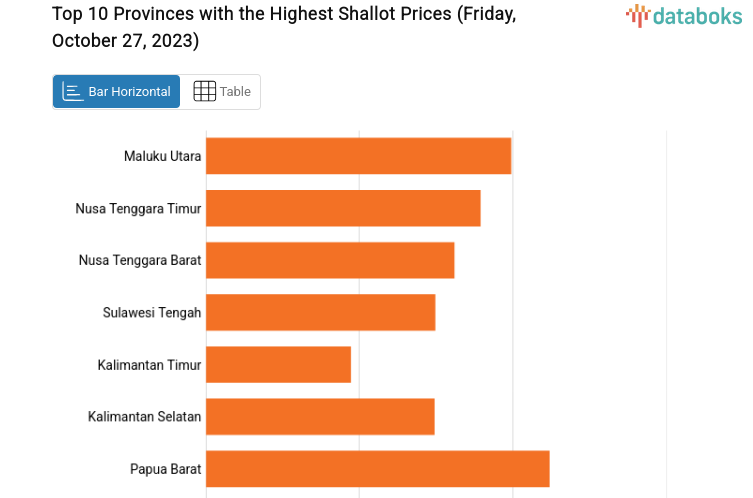
Task: Select the Nusa Tenggara Barat bar
Action: coord(330,260)
